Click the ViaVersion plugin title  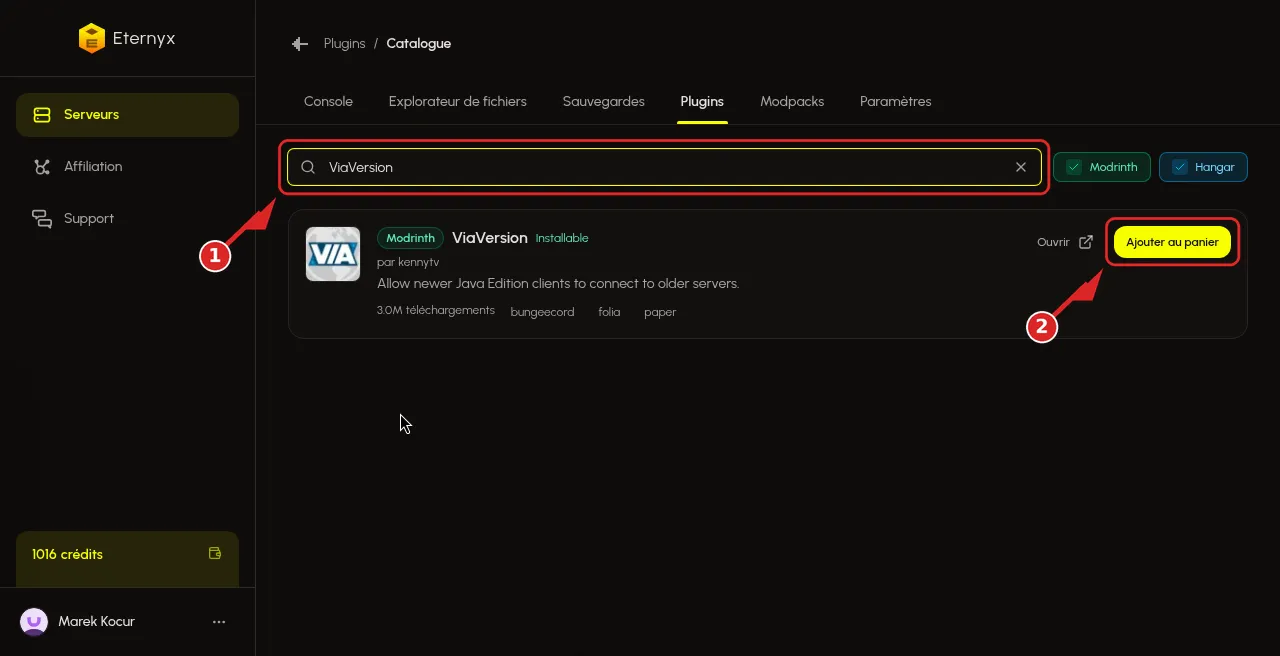pos(489,238)
